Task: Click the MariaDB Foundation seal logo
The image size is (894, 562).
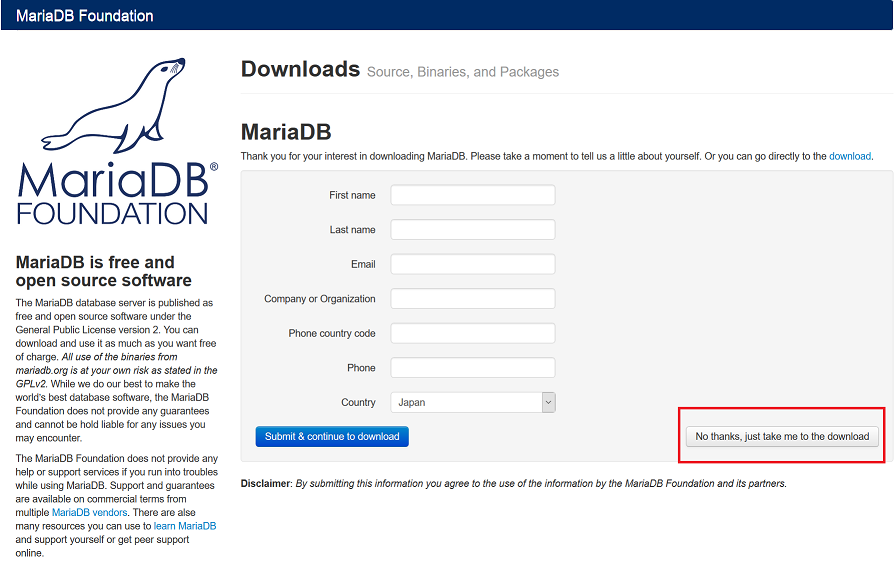Action: (x=117, y=141)
